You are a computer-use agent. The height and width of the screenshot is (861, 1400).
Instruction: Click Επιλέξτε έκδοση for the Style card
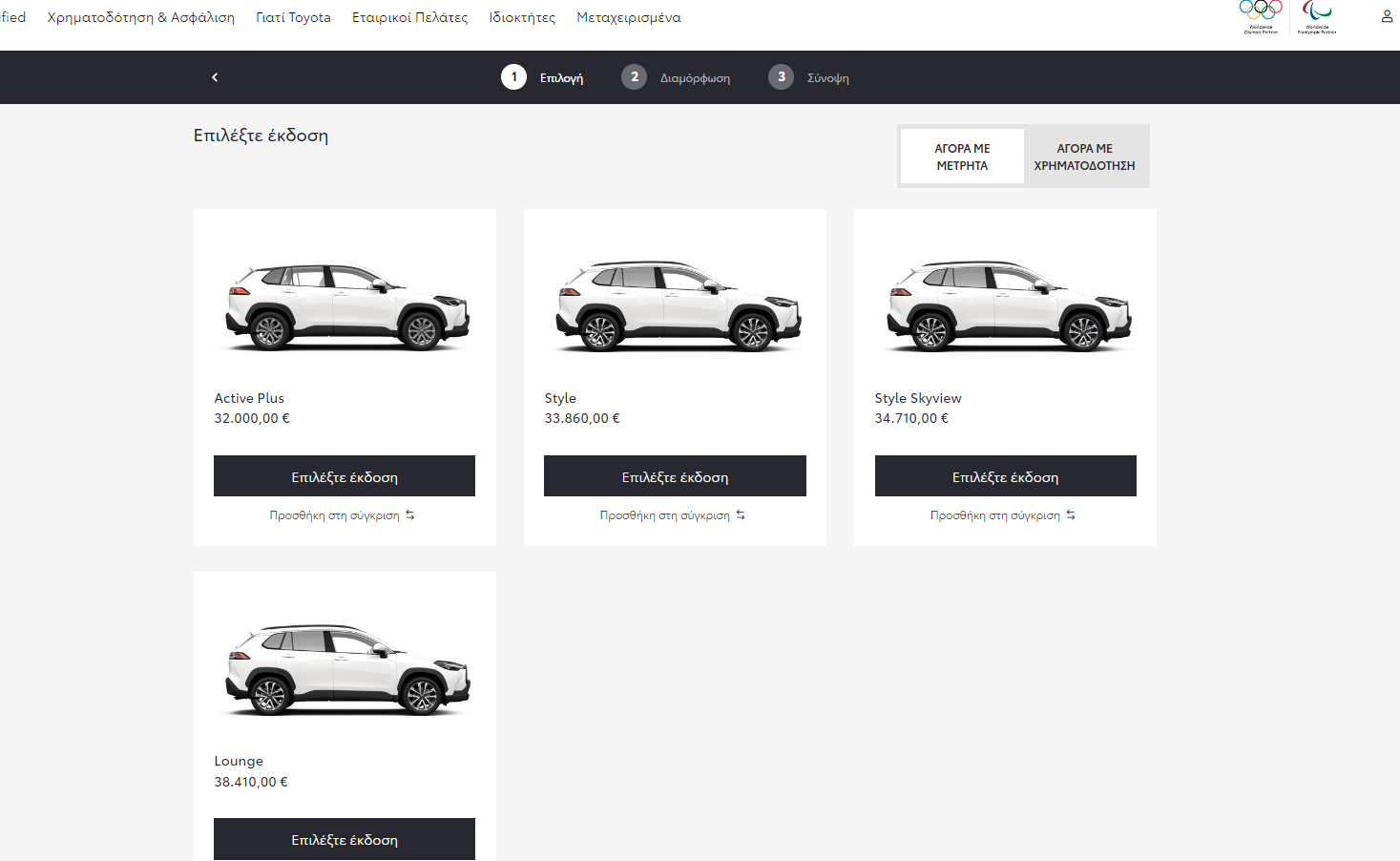point(675,476)
